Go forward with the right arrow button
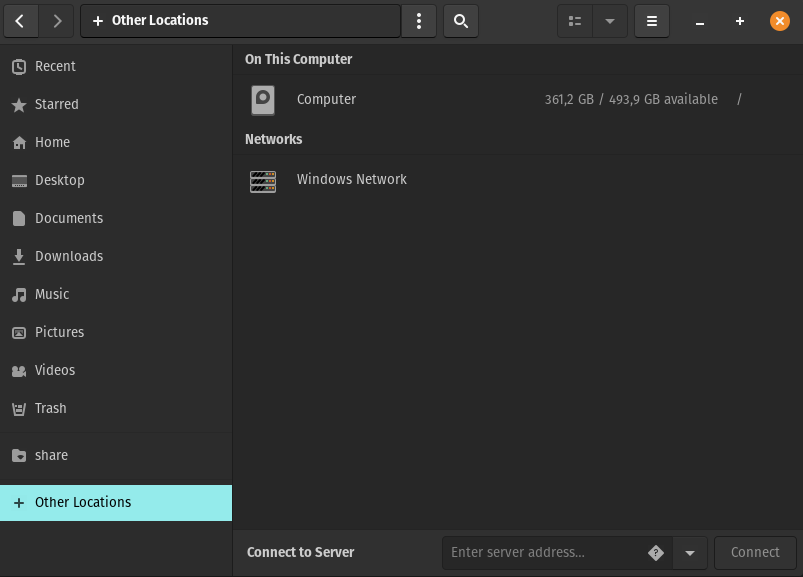 point(57,21)
